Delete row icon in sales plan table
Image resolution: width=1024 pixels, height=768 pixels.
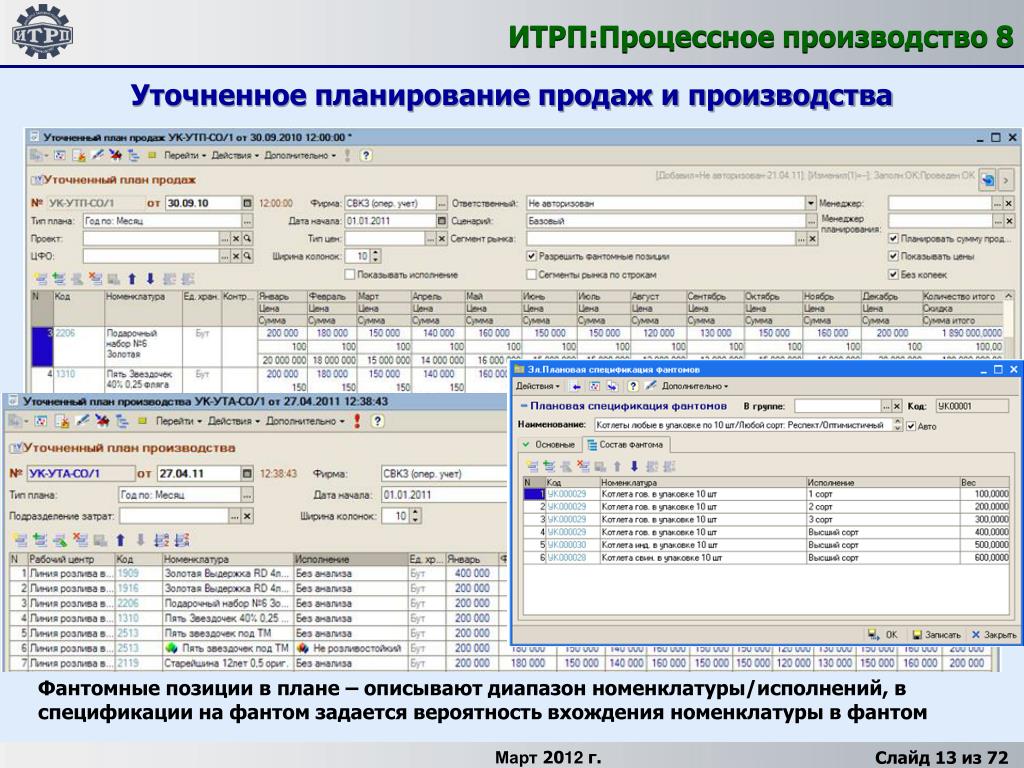pyautogui.click(x=96, y=279)
